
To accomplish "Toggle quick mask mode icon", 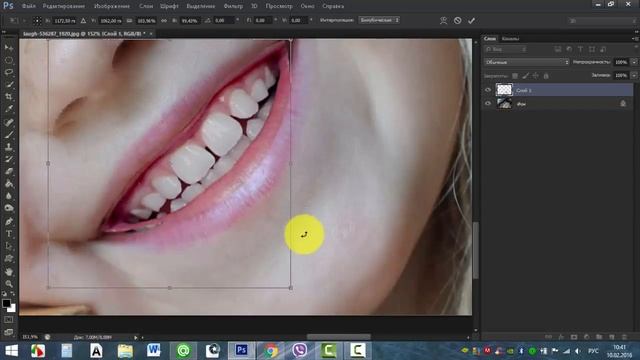I will click(x=9, y=320).
